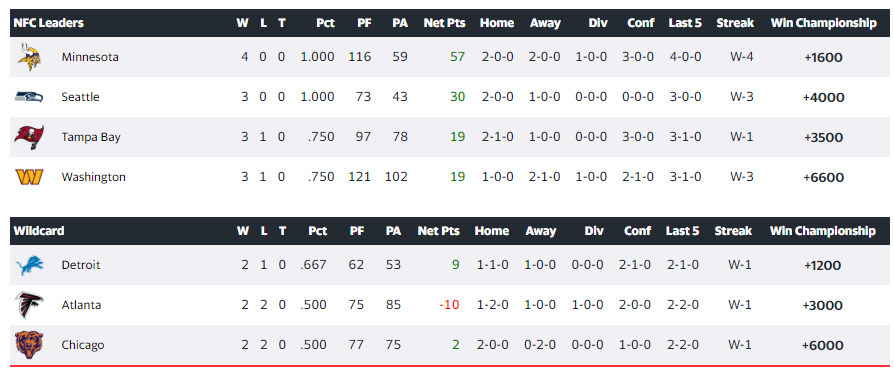
Task: Sort NFC Leaders by Net Pts column
Action: 444,23
